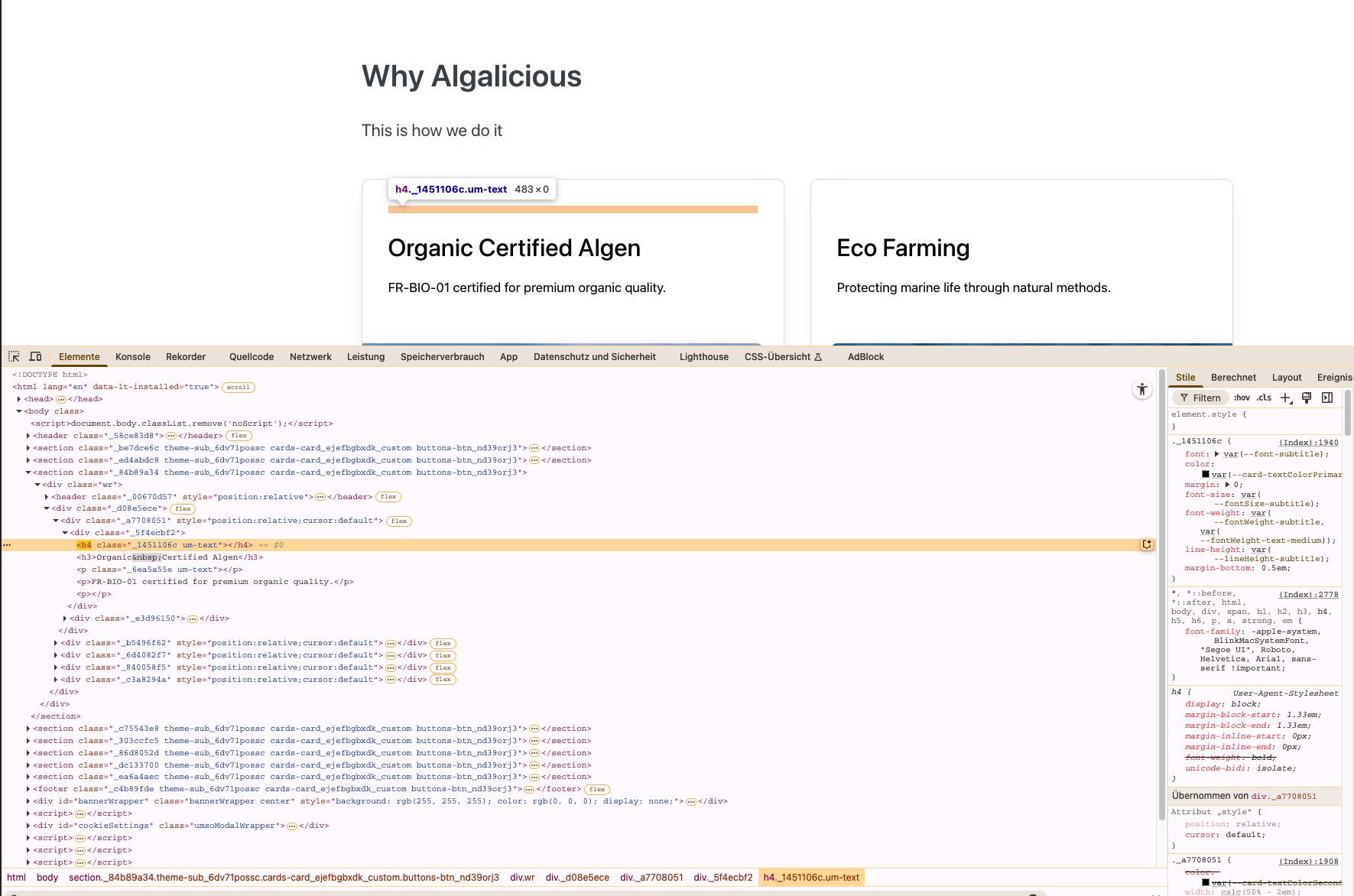Select div.wr in the breadcrumb trail
Screen dimensions: 1354x896
point(522,878)
